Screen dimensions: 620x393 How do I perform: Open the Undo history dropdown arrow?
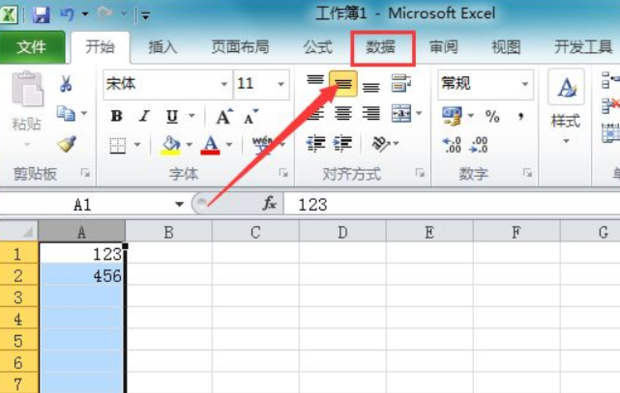pyautogui.click(x=85, y=15)
